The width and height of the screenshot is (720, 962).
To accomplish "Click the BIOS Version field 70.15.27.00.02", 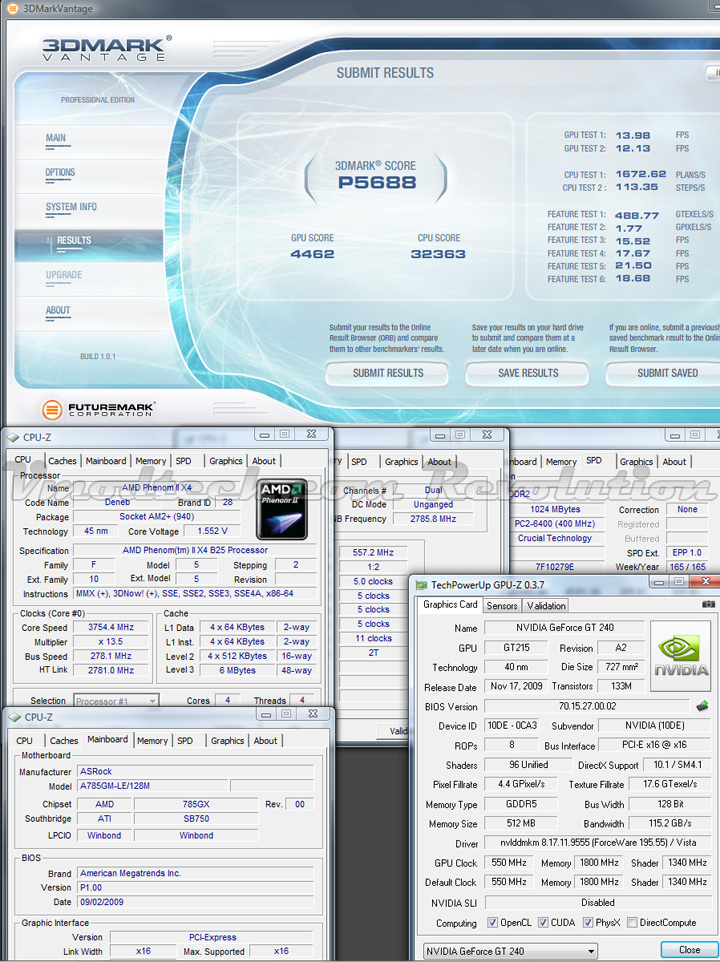I will point(587,706).
